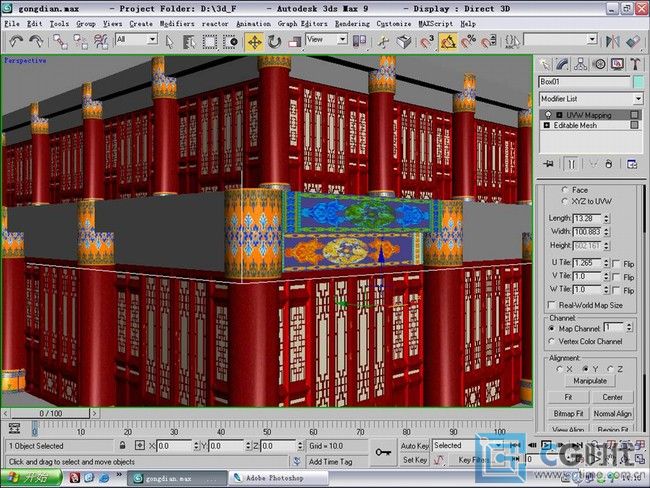Select alignment X radio button
The width and height of the screenshot is (650, 488).
tap(560, 369)
